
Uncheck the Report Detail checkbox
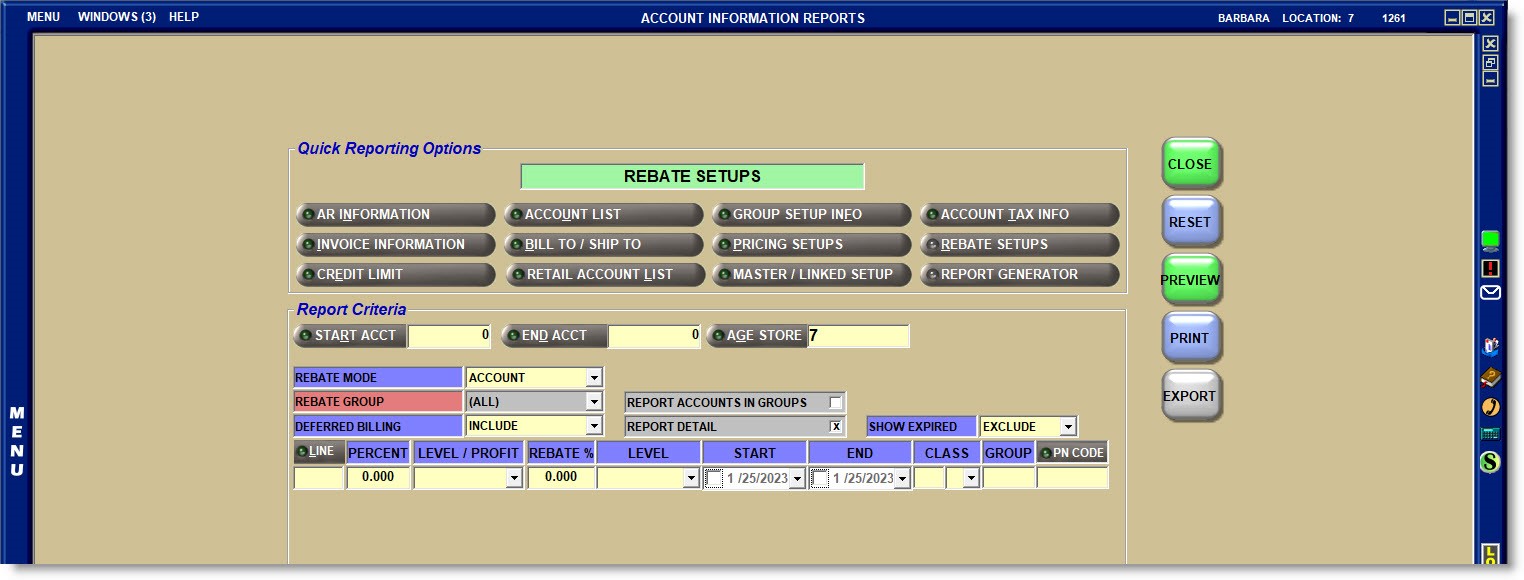coord(835,427)
